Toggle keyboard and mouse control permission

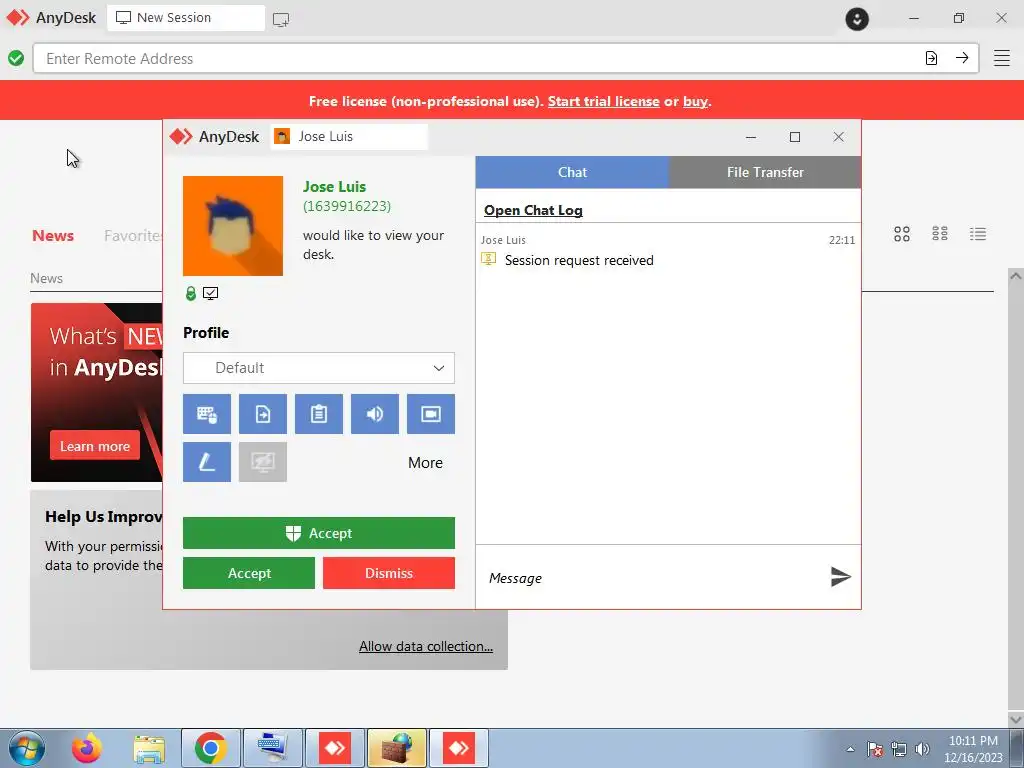pyautogui.click(x=206, y=414)
